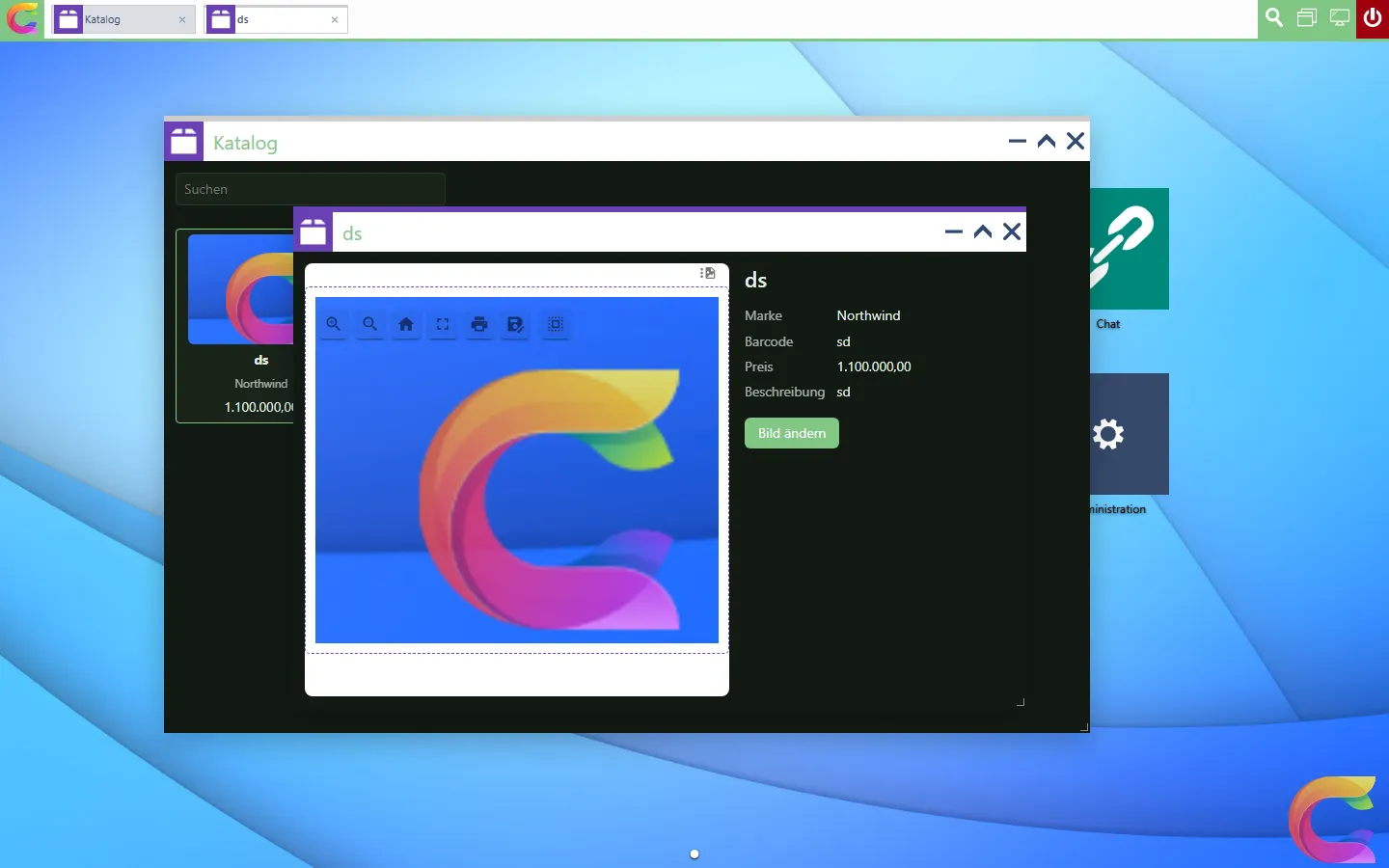Close the Katalog window
1389x868 pixels.
click(x=1076, y=141)
